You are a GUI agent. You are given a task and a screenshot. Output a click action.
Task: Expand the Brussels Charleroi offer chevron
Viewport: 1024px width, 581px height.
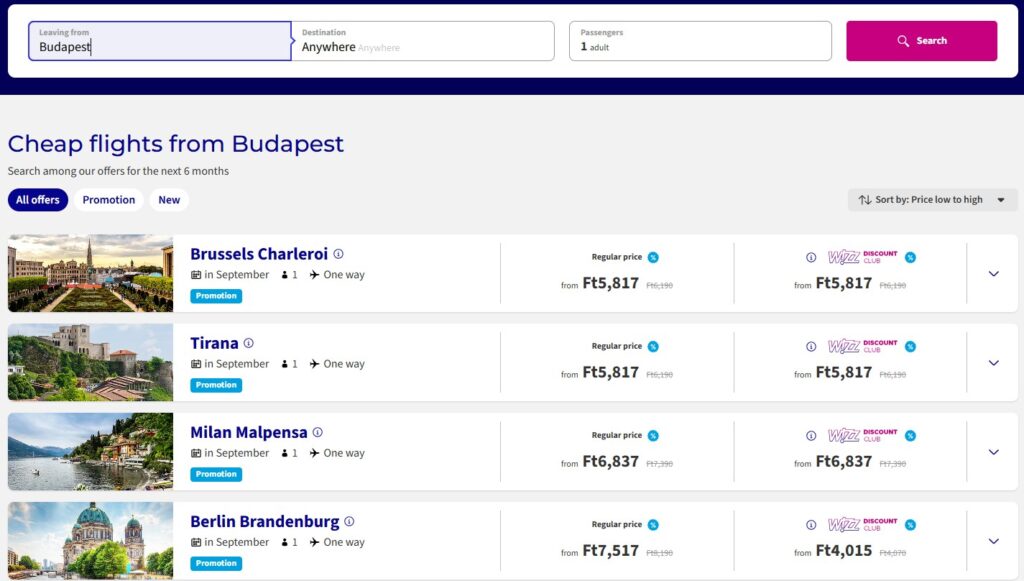pyautogui.click(x=993, y=274)
